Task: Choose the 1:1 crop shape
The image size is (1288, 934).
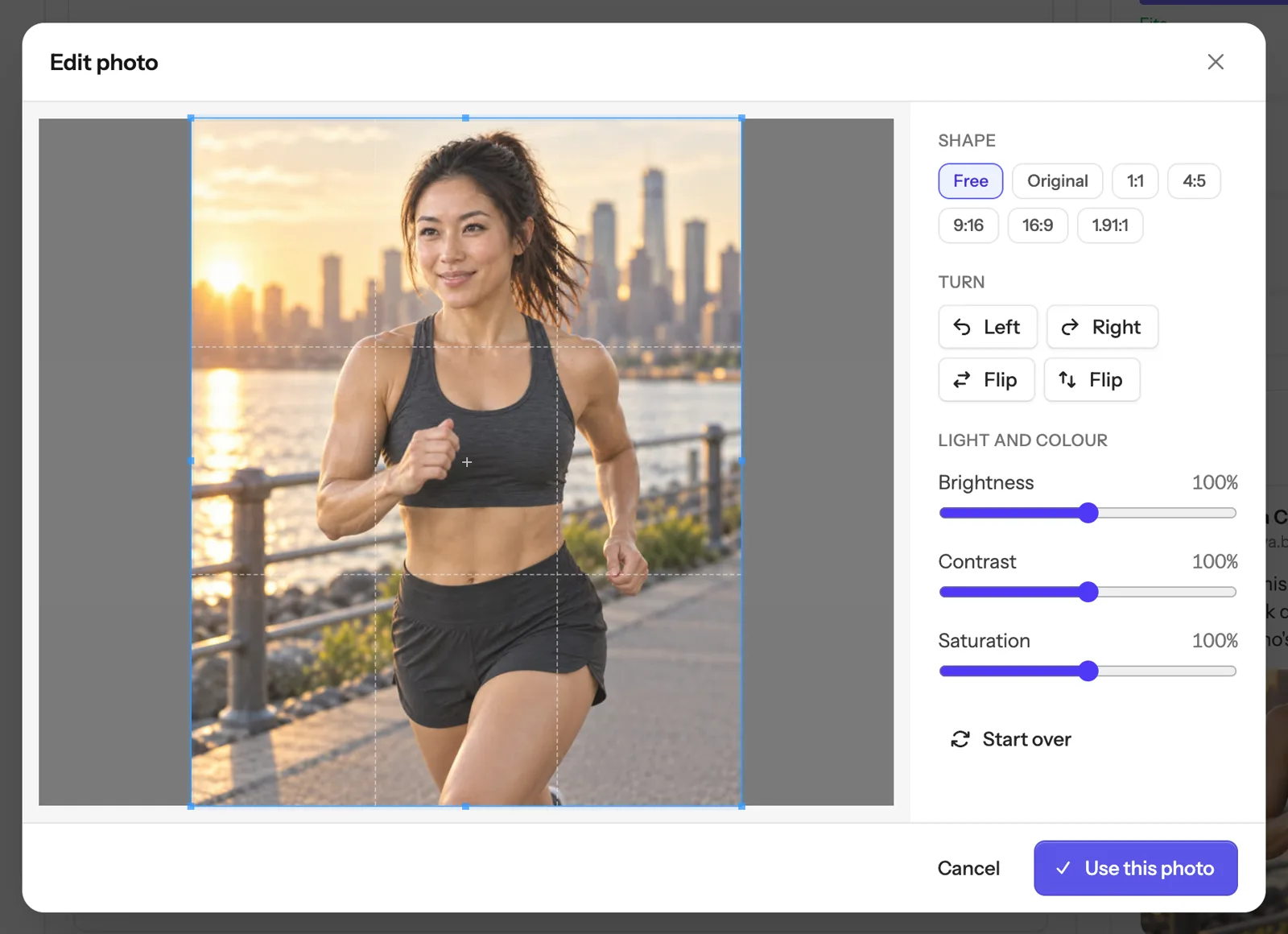Action: (1135, 181)
